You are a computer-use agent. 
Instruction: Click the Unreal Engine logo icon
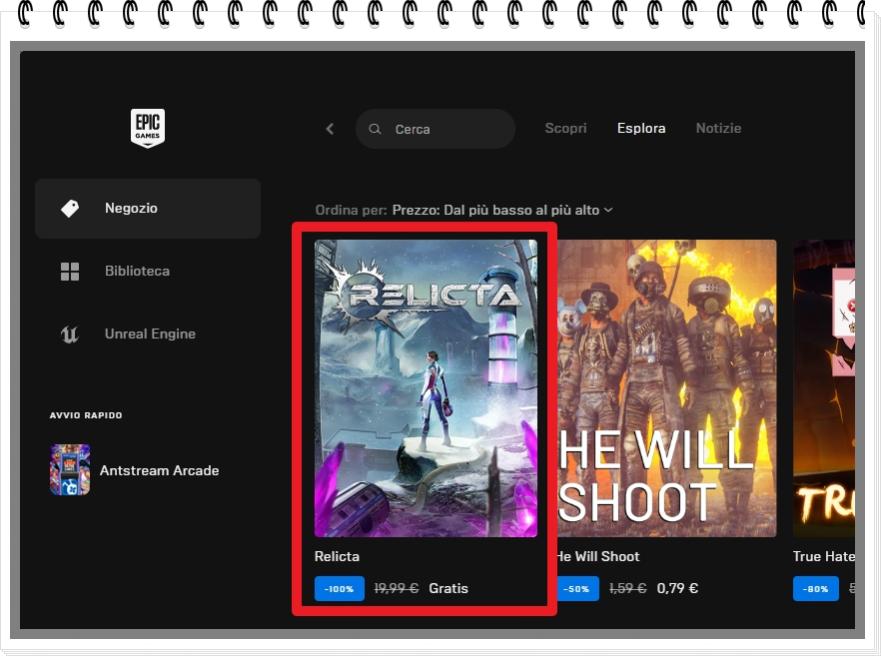pyautogui.click(x=70, y=334)
